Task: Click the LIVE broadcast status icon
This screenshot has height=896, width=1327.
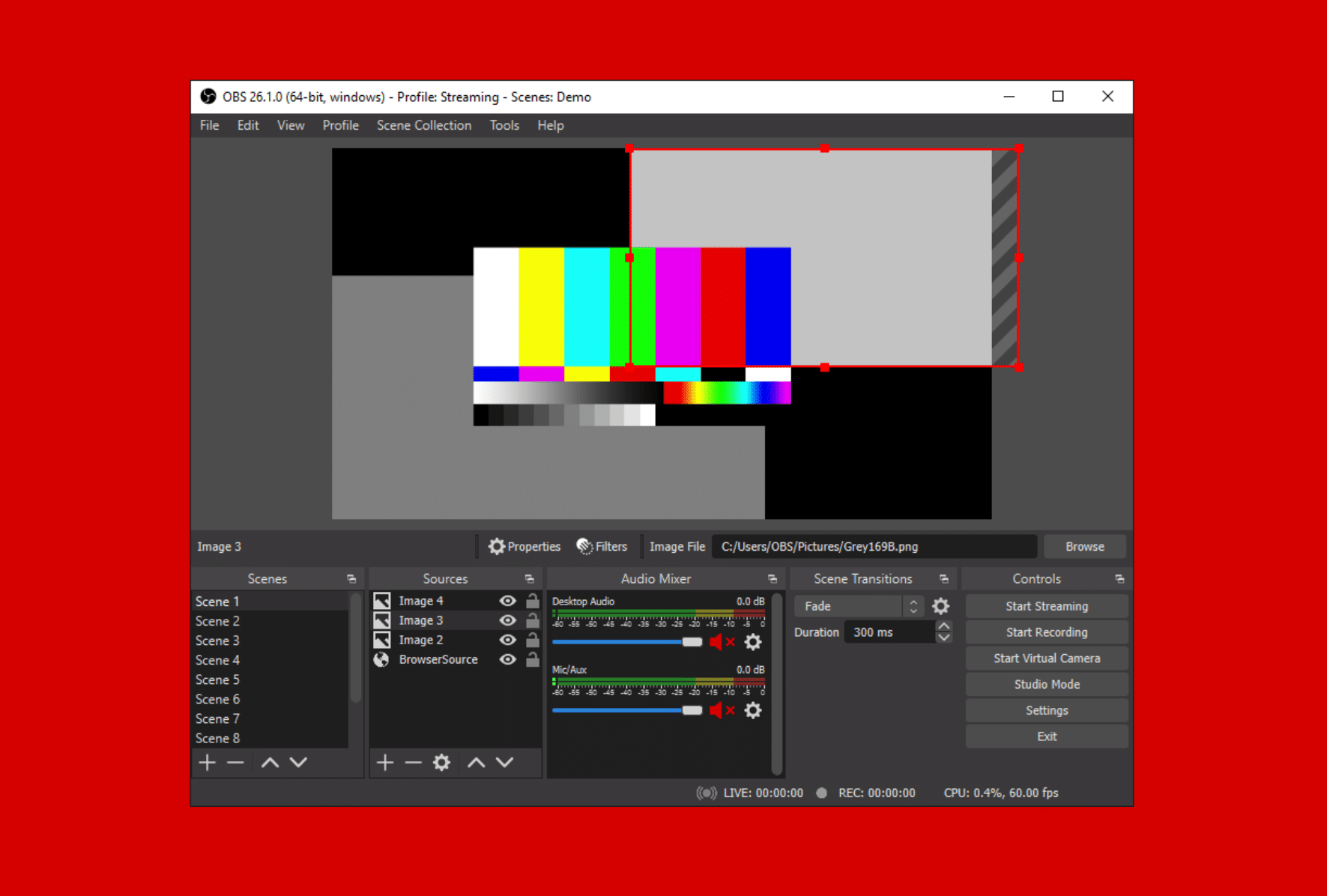Action: point(707,793)
